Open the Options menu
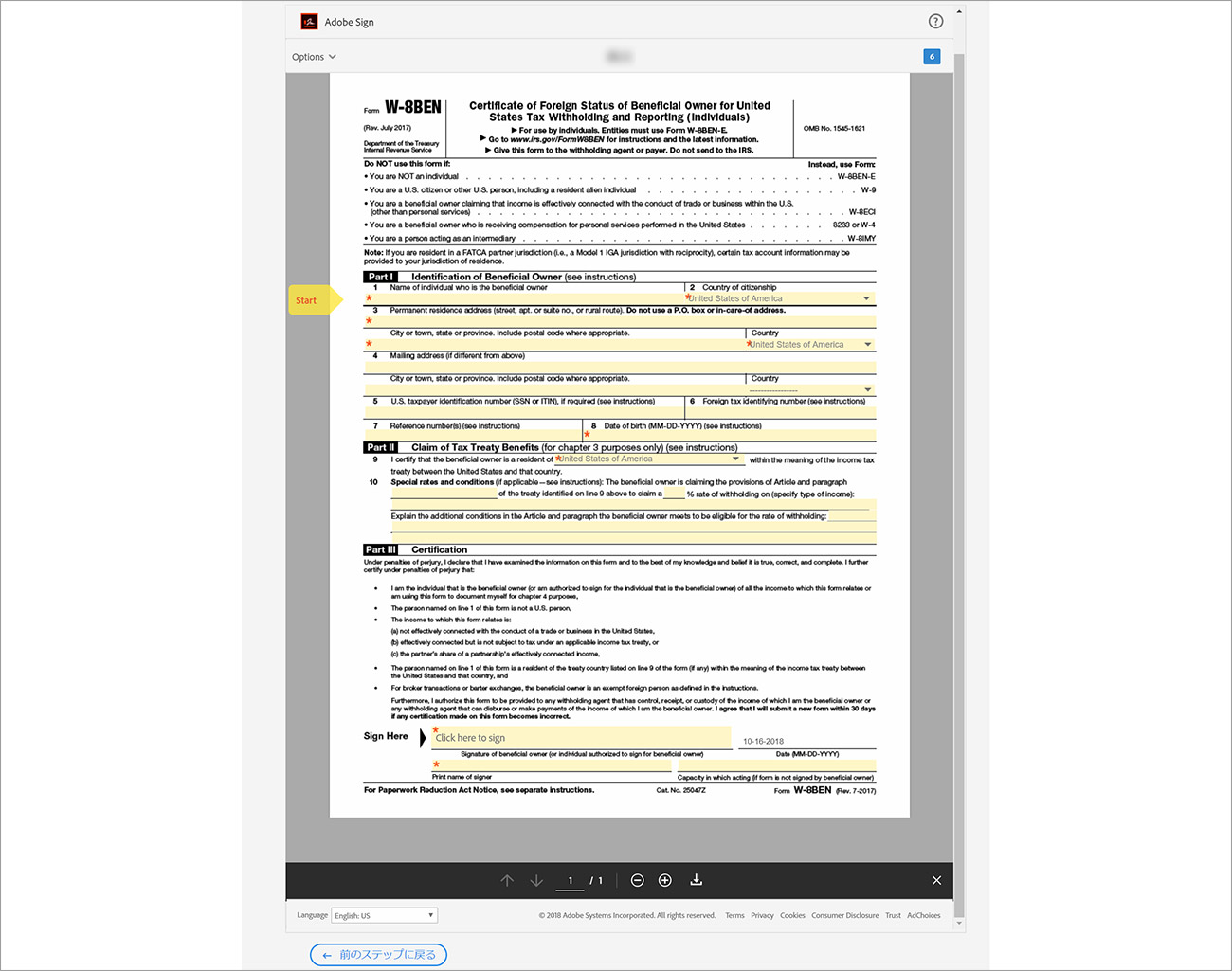Viewport: 1232px width, 971px height. pyautogui.click(x=314, y=57)
